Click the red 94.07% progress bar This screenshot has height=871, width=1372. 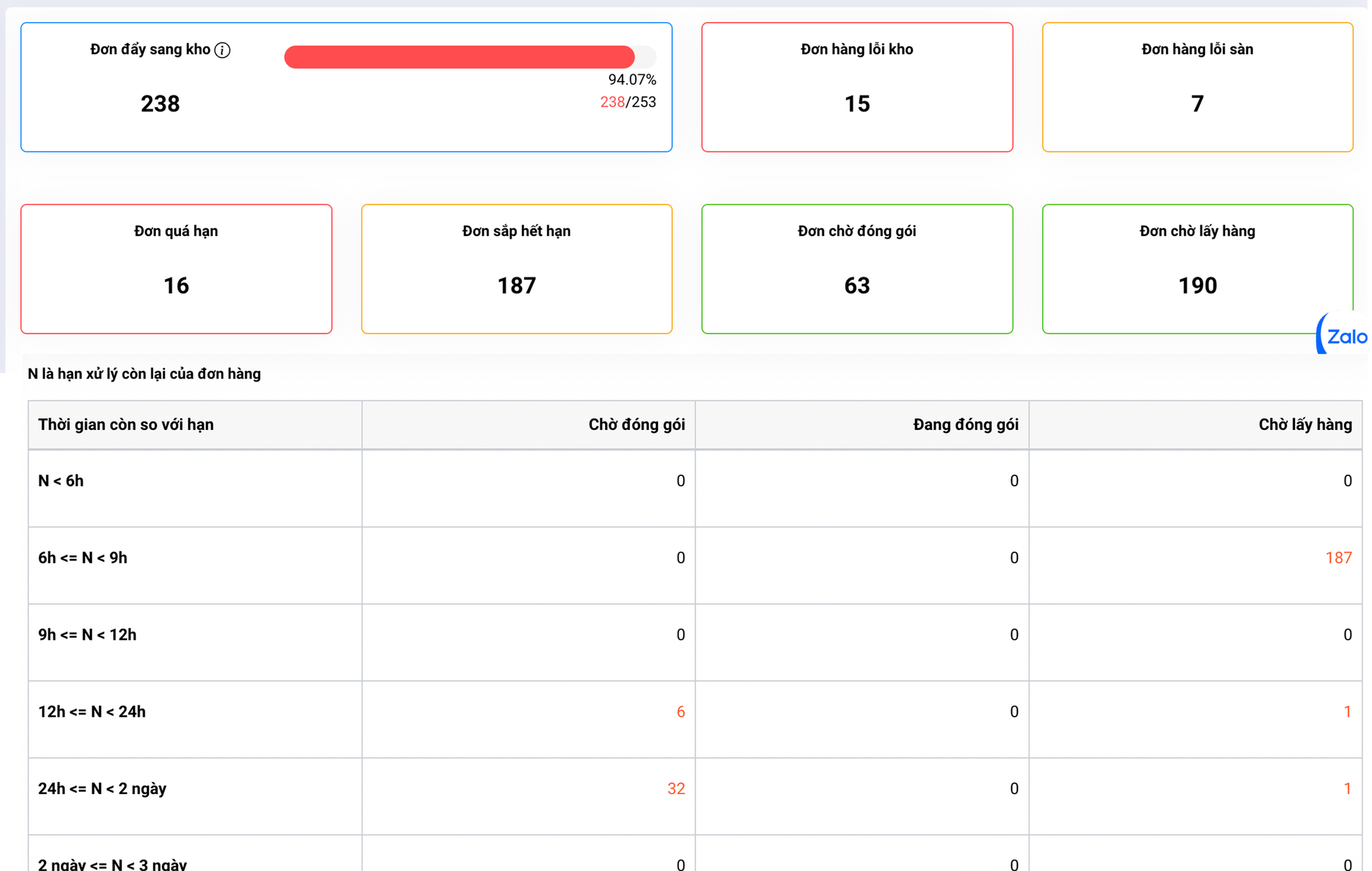click(x=460, y=57)
